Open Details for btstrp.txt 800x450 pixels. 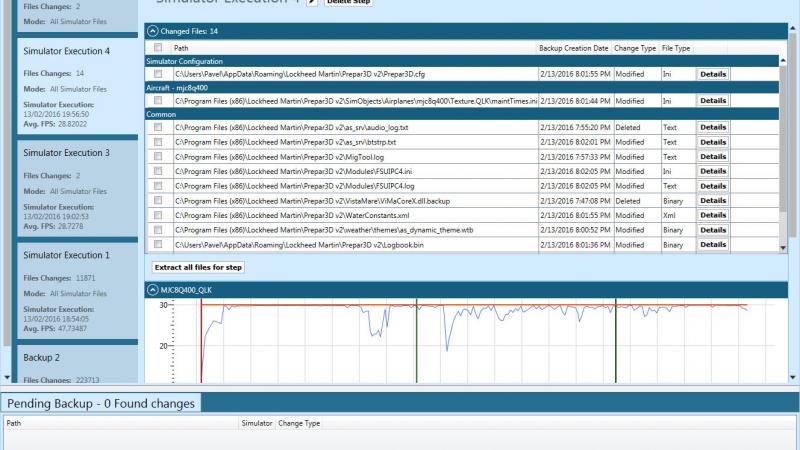pos(713,142)
